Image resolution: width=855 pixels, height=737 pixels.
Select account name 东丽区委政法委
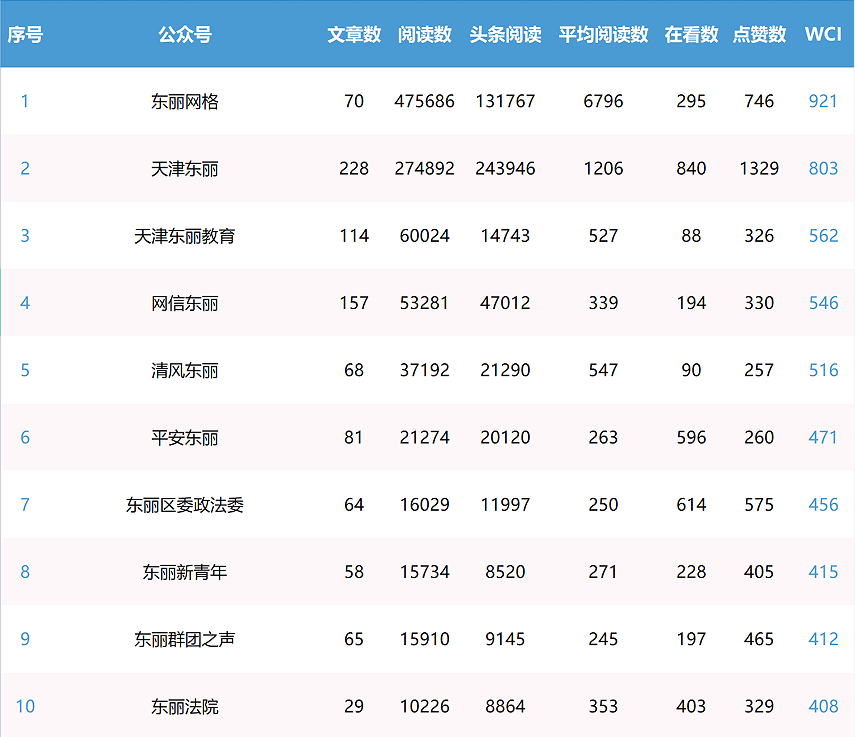pyautogui.click(x=185, y=505)
